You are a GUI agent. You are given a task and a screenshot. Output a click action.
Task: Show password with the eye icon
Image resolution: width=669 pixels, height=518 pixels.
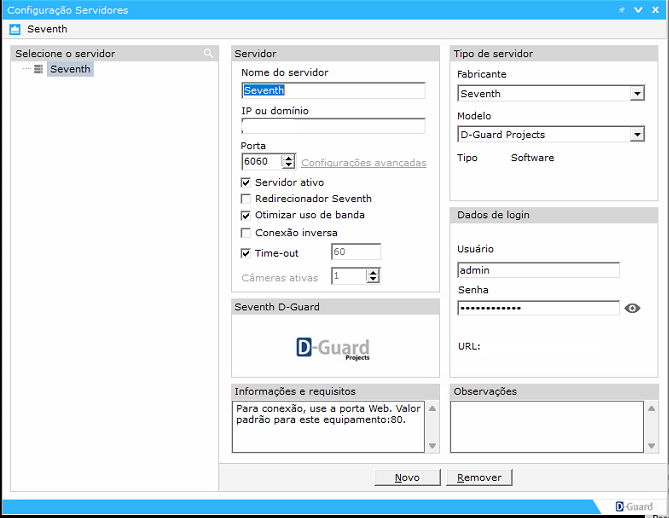[632, 309]
